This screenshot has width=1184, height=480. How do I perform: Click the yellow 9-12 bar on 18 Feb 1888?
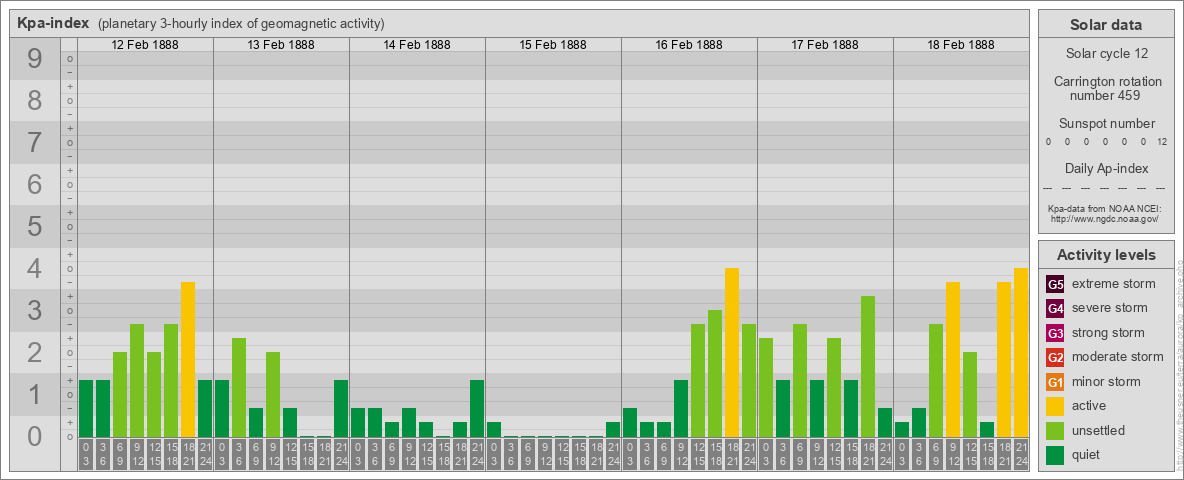coord(953,359)
